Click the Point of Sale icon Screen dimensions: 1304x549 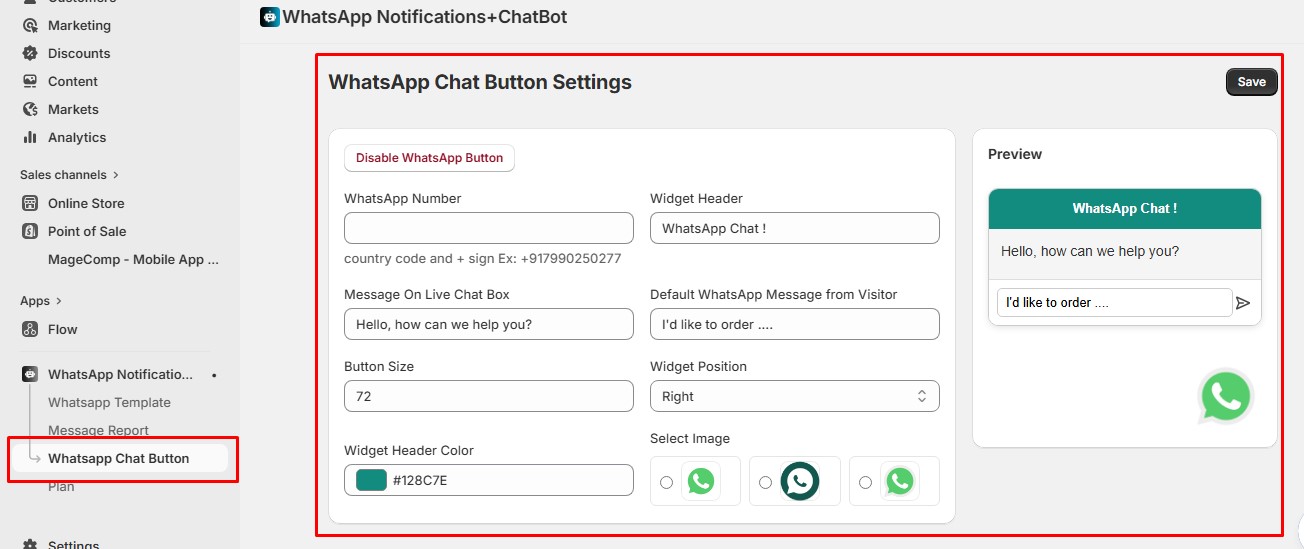coord(30,231)
